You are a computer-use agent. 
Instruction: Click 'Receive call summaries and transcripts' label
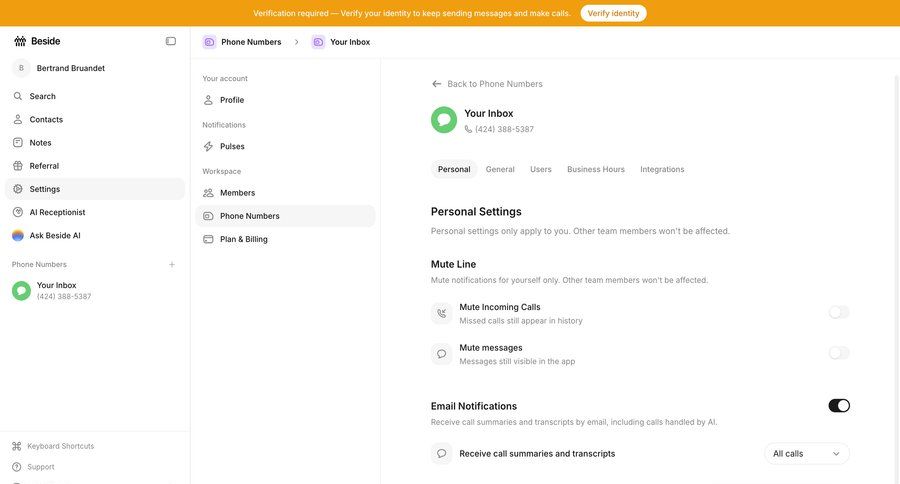tap(537, 454)
